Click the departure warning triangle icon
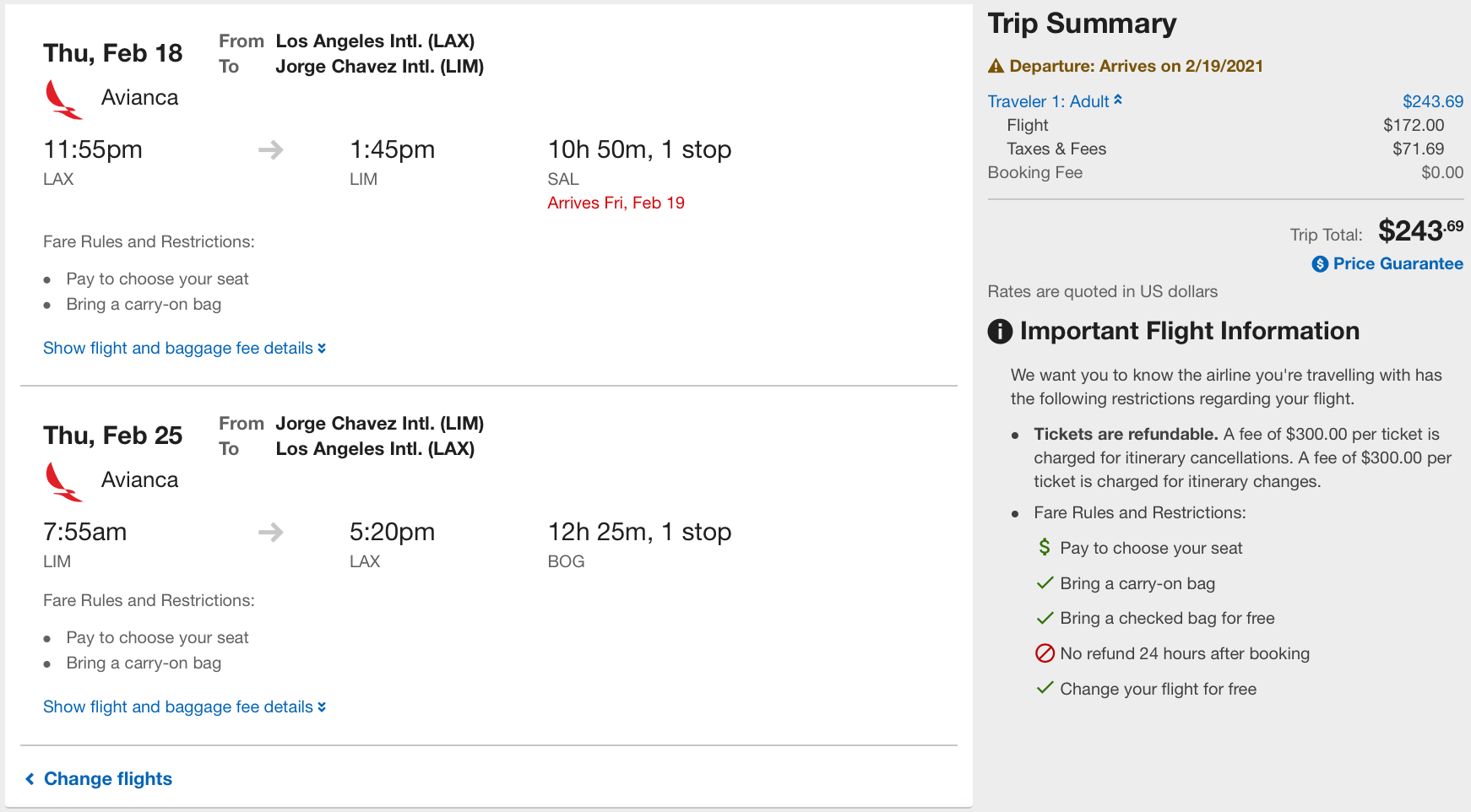 click(996, 67)
